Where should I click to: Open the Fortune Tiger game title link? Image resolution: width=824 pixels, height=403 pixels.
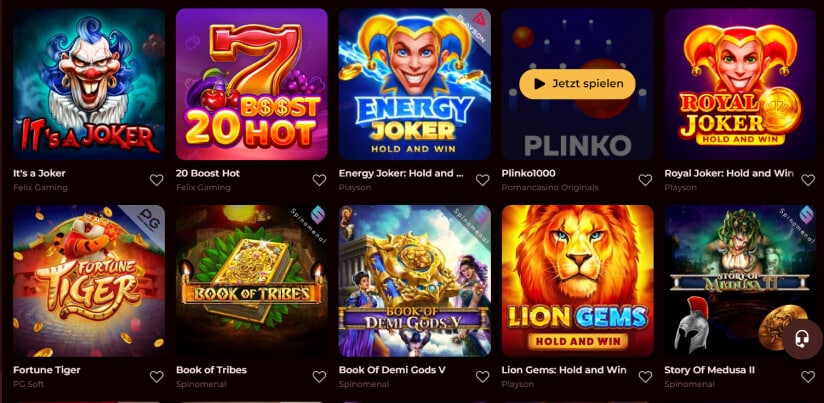pos(47,370)
